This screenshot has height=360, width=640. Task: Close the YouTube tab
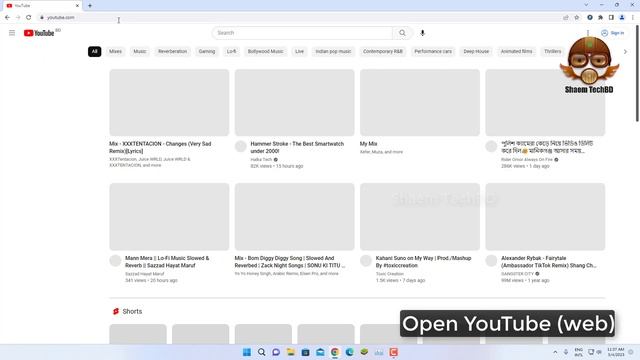(77, 6)
